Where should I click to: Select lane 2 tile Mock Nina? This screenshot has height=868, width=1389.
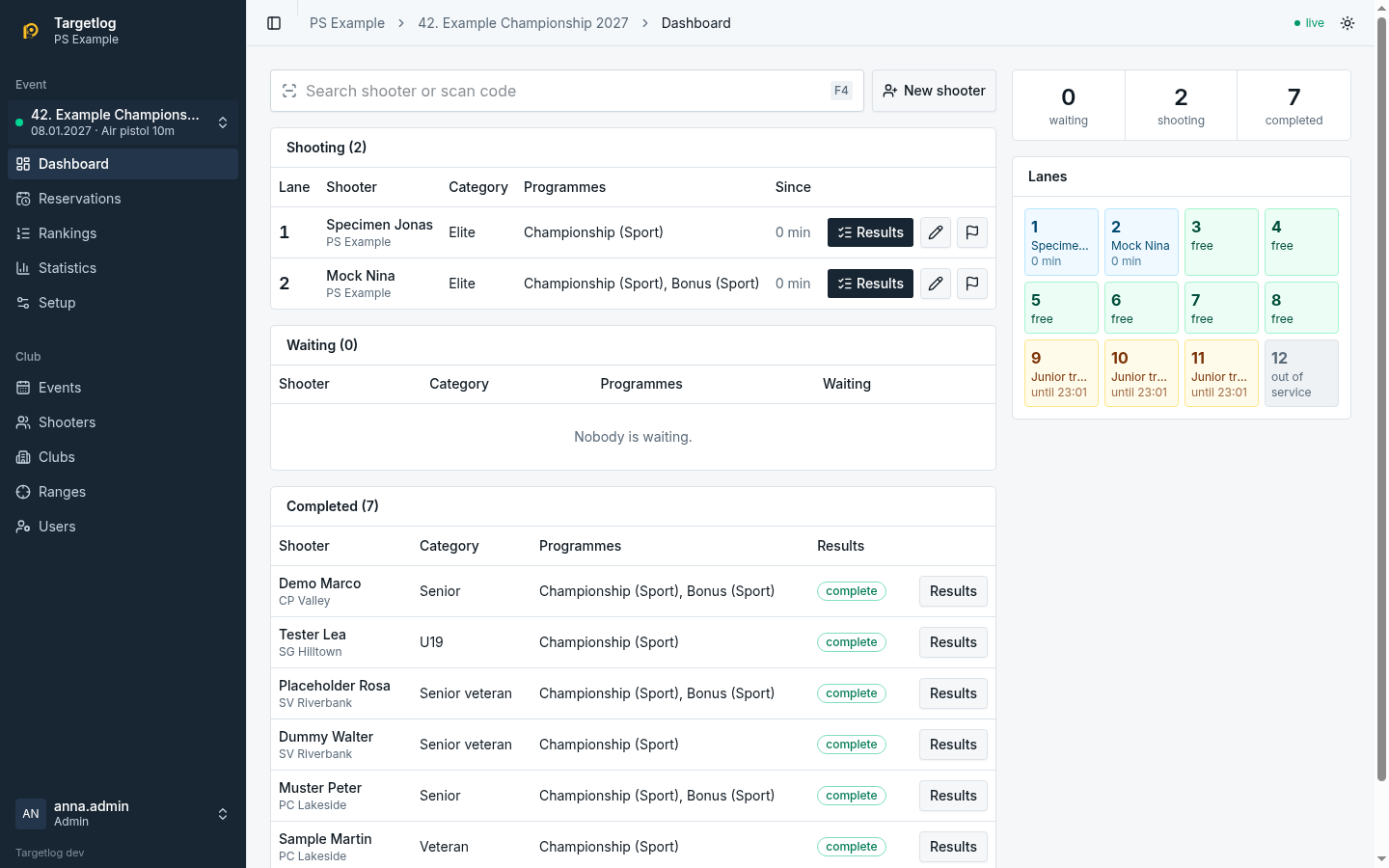1141,242
